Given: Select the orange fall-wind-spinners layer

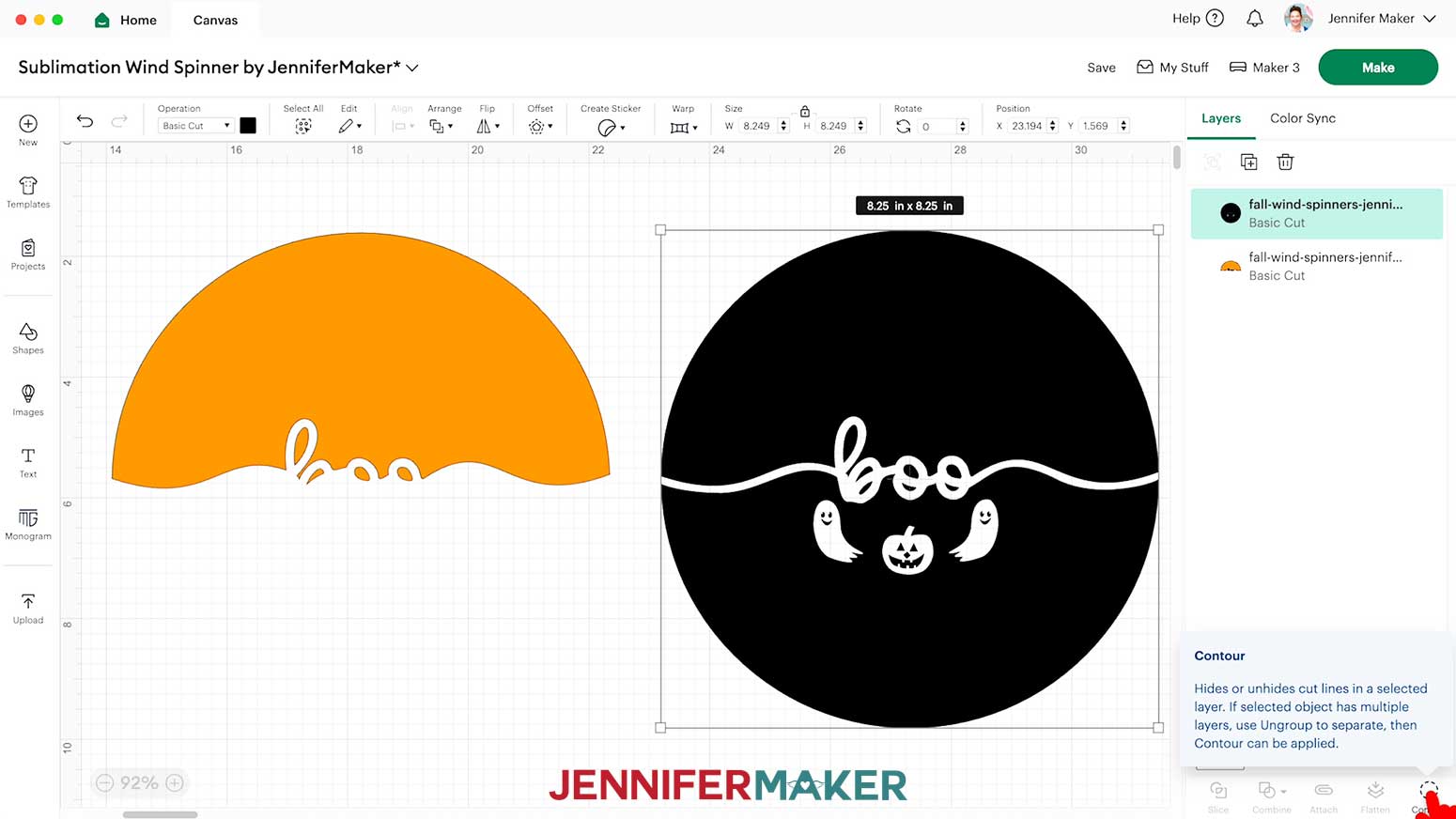Looking at the screenshot, I should coord(1316,266).
